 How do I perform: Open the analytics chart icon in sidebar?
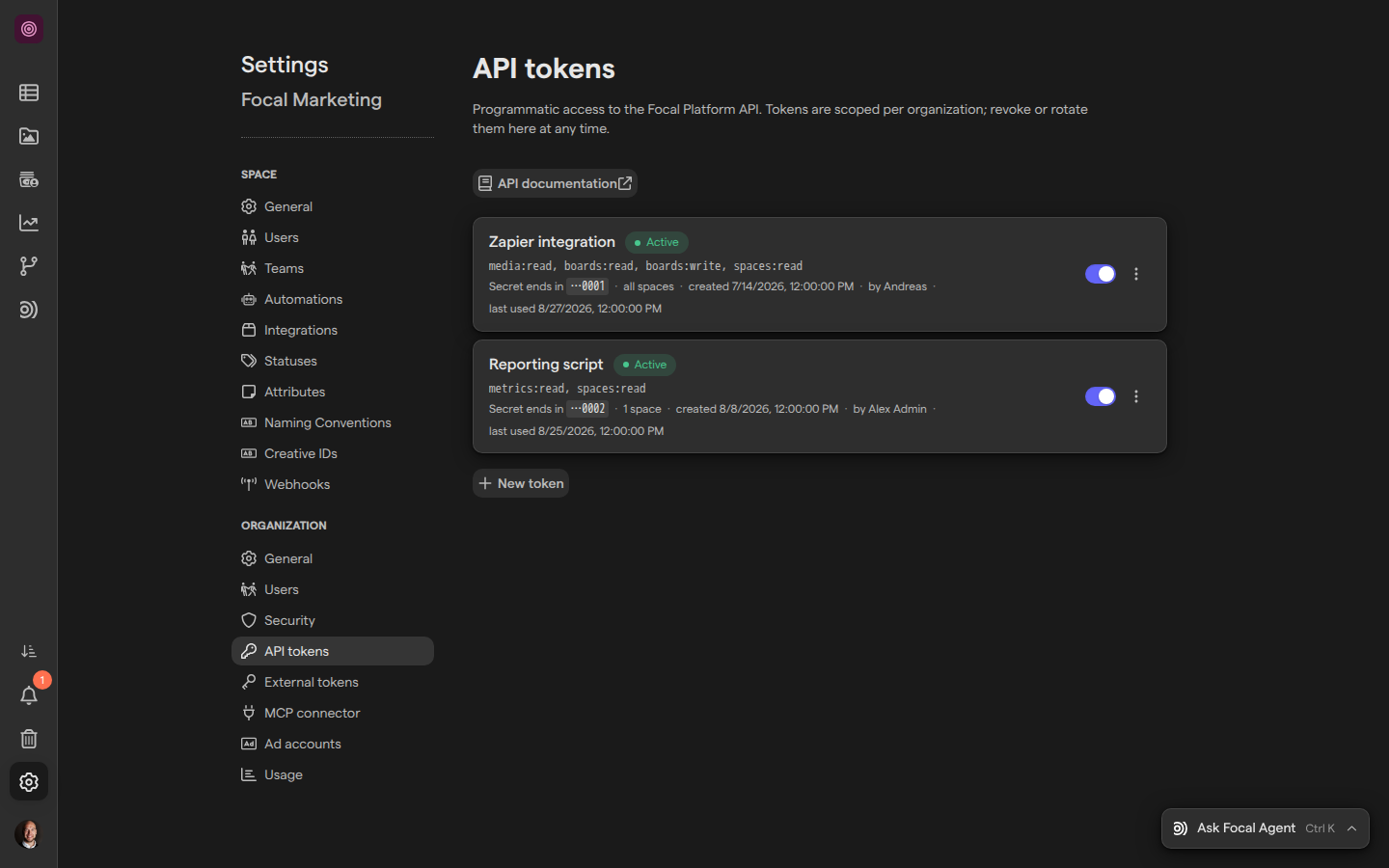point(29,223)
